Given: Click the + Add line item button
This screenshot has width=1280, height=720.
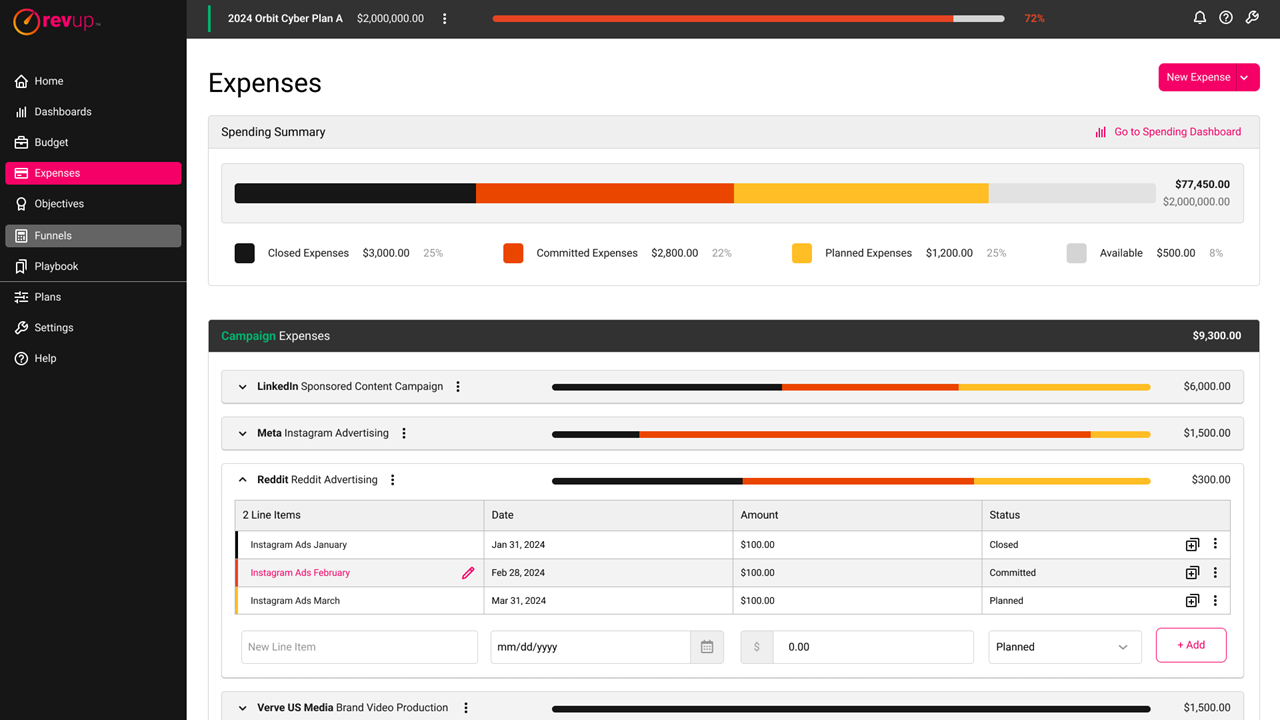Looking at the screenshot, I should pos(1190,645).
